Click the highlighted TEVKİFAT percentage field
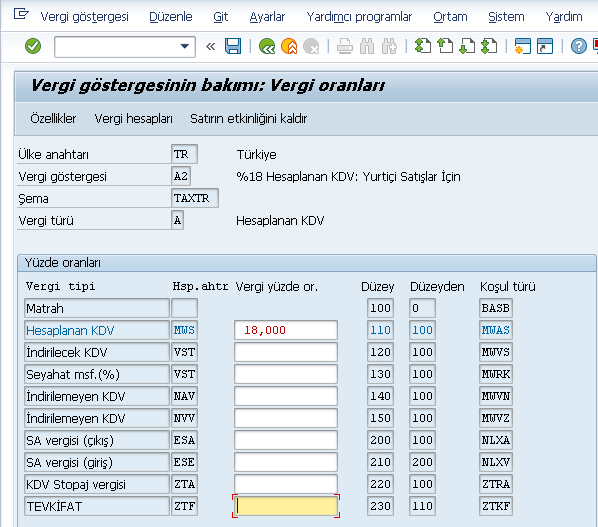The height and width of the screenshot is (527, 598). [x=286, y=506]
